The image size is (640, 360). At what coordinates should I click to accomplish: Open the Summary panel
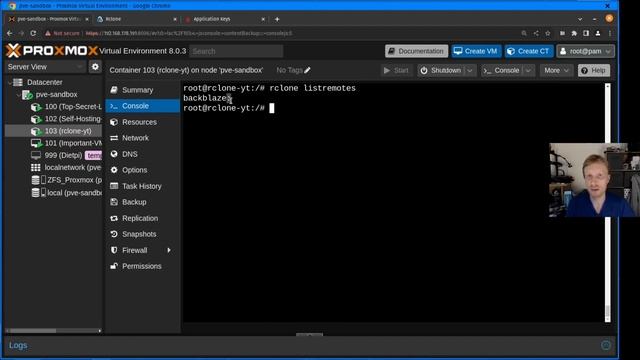tap(138, 90)
